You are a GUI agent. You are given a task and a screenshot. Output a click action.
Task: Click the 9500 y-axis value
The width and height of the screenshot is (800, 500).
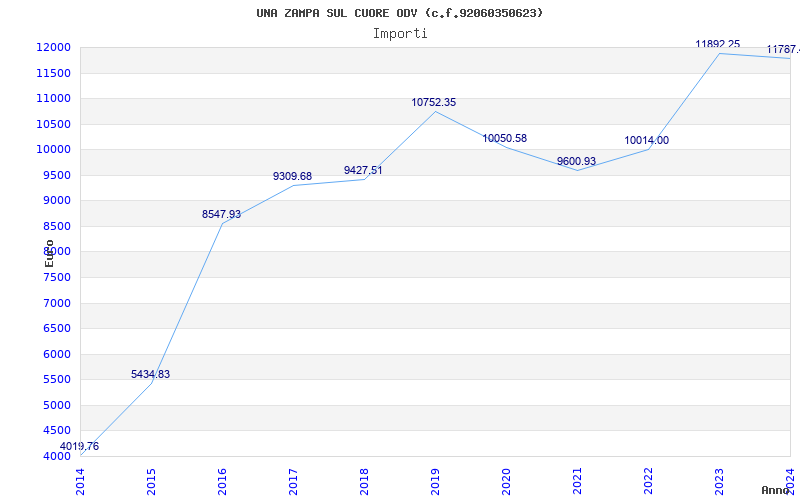[x=57, y=175]
